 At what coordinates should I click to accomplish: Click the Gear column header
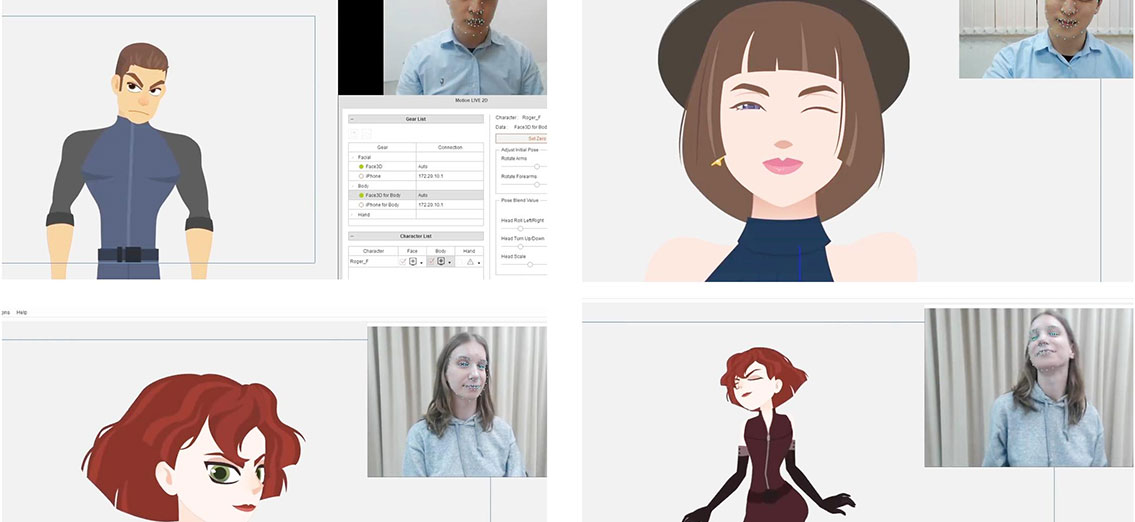point(382,147)
